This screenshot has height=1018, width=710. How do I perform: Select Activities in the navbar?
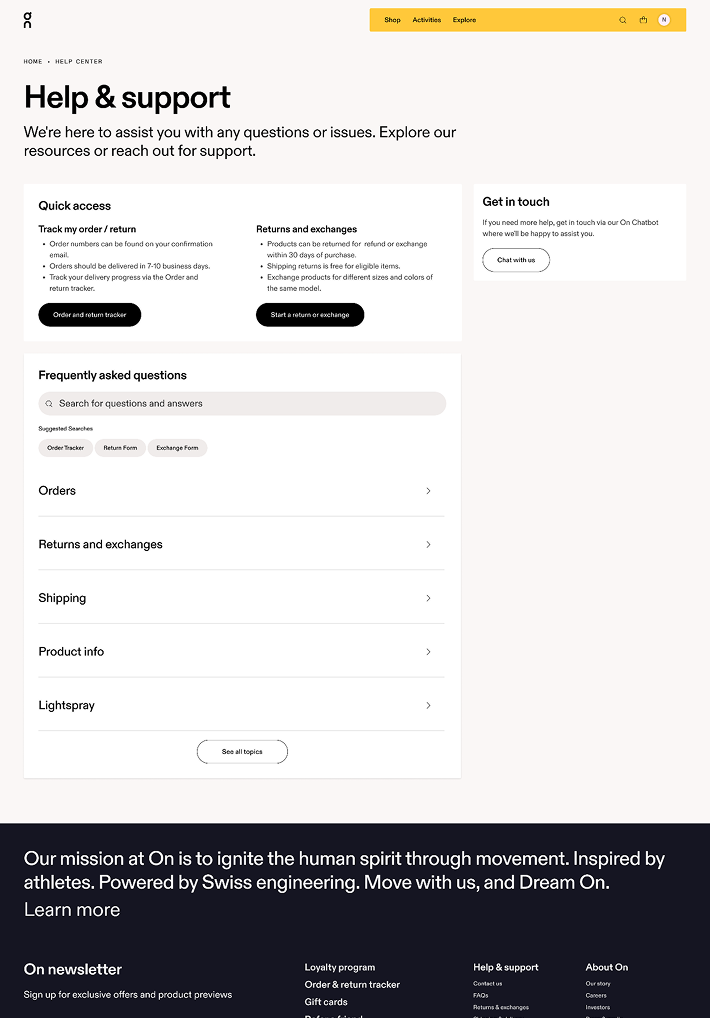coord(426,20)
